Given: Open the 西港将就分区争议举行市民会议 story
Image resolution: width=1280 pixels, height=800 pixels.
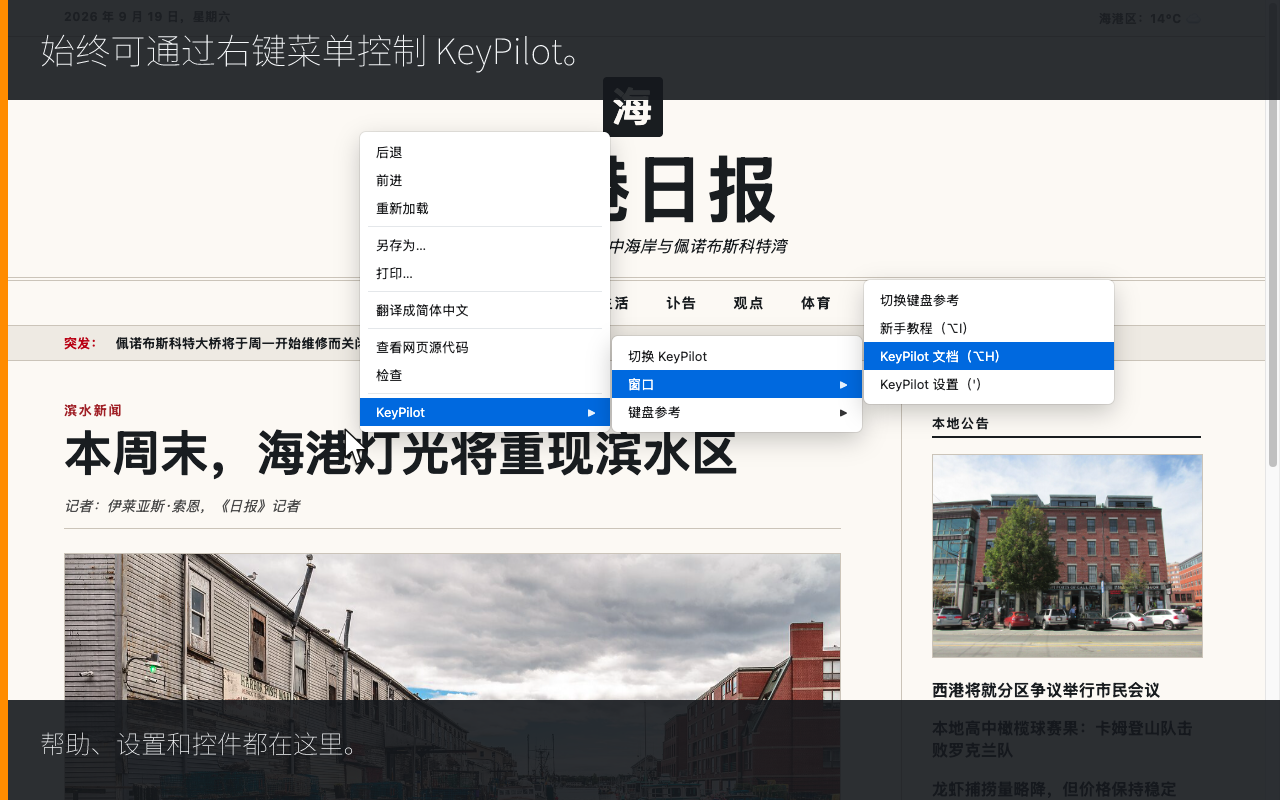Looking at the screenshot, I should tap(1046, 691).
